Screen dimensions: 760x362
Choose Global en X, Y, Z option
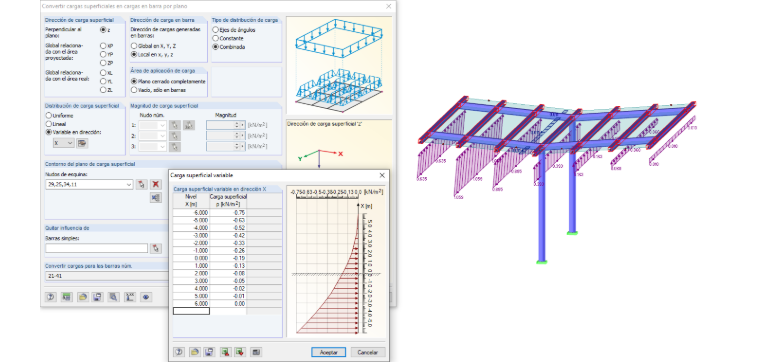point(134,46)
